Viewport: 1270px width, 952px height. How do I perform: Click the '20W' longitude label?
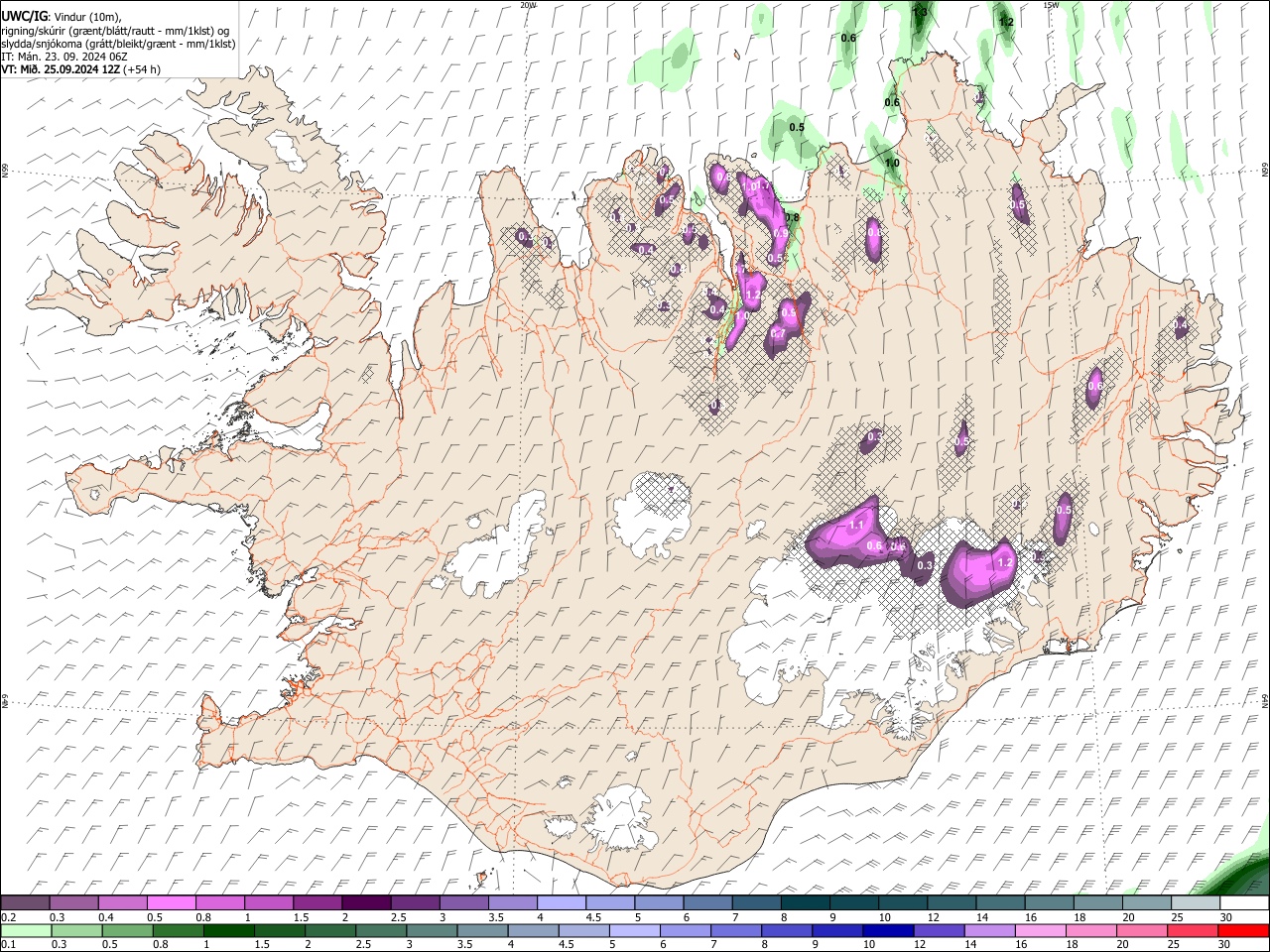pyautogui.click(x=528, y=5)
